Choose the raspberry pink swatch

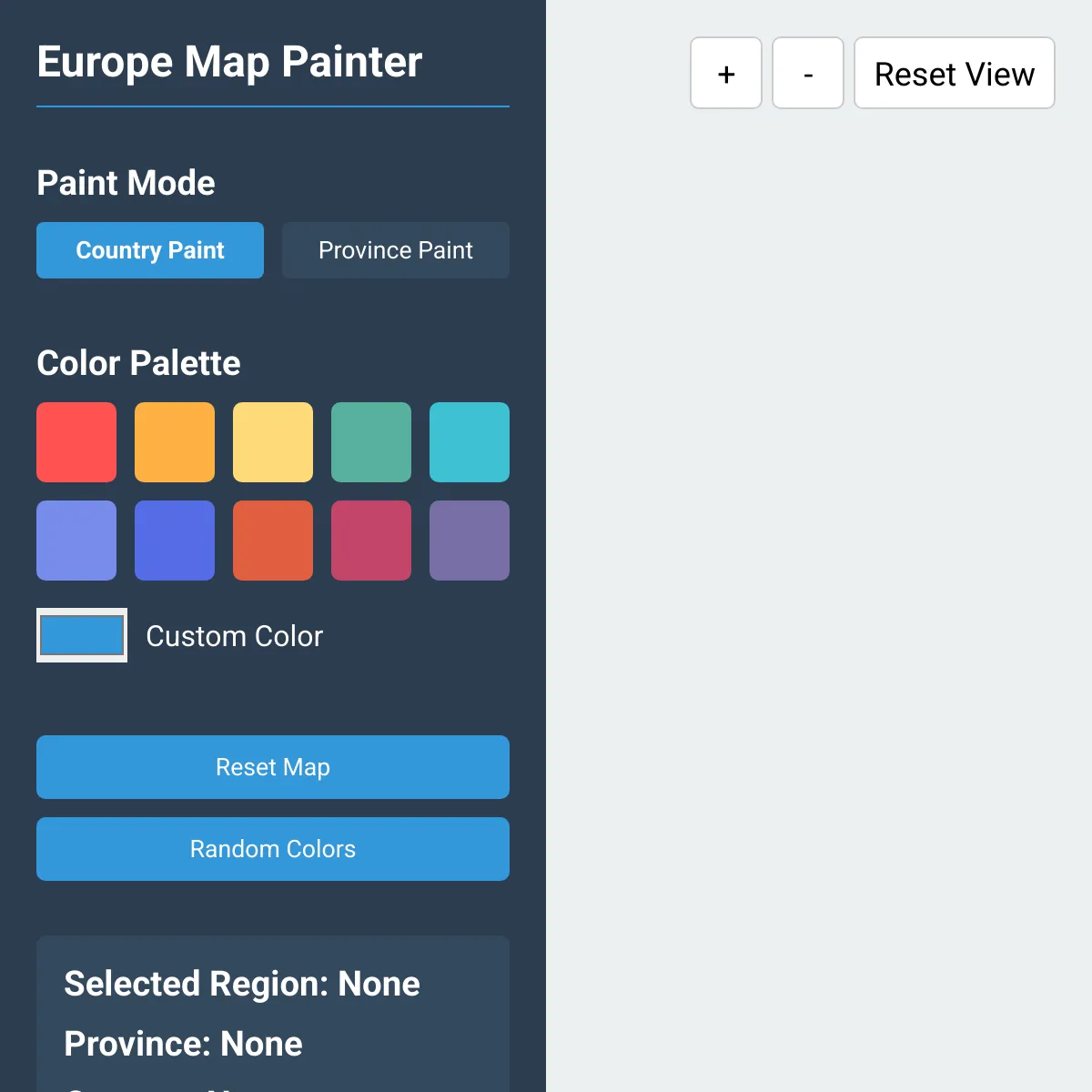(x=371, y=541)
